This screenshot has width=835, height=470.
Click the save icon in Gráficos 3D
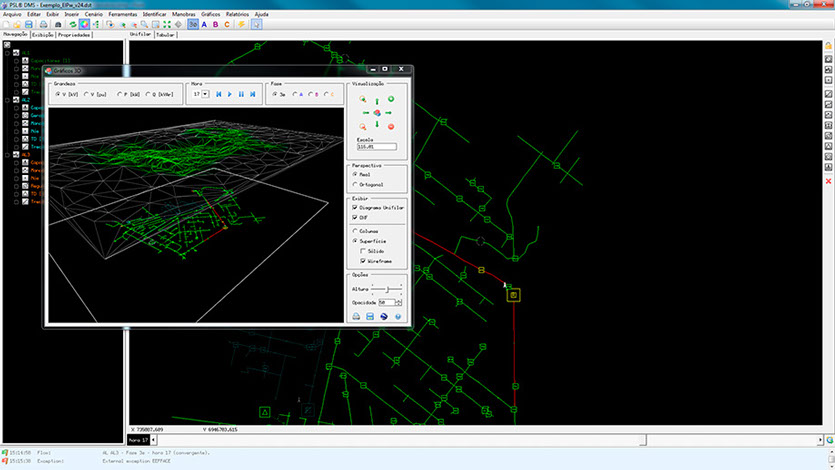coord(369,316)
